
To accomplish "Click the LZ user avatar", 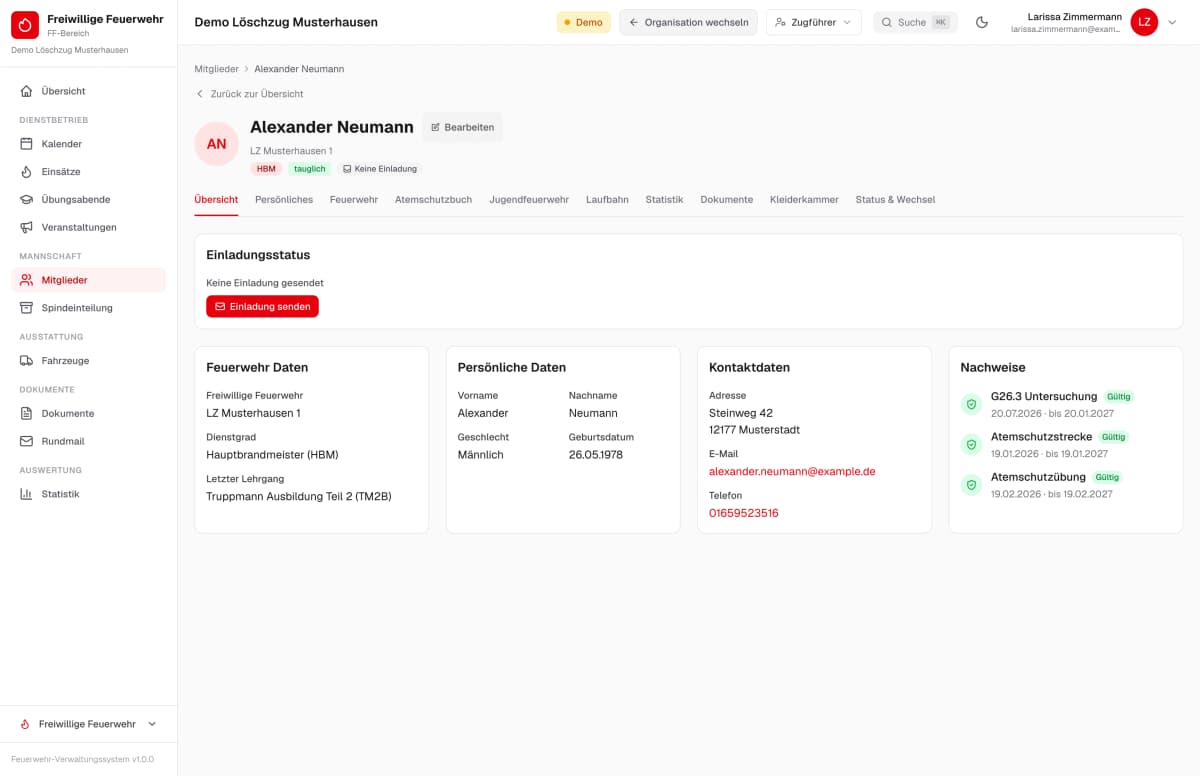I will coord(1144,22).
